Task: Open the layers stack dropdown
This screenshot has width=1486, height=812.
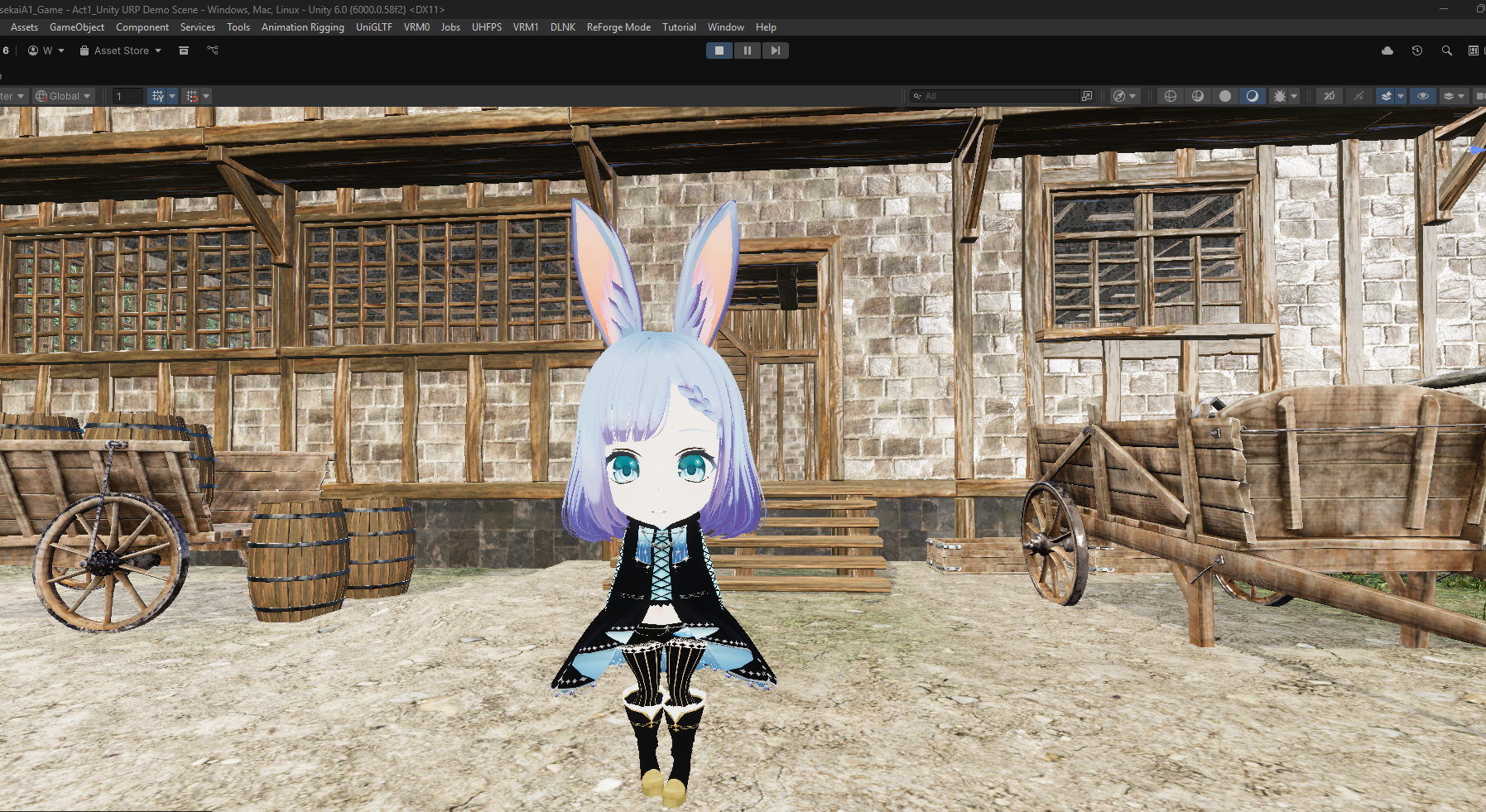Action: pos(1454,96)
